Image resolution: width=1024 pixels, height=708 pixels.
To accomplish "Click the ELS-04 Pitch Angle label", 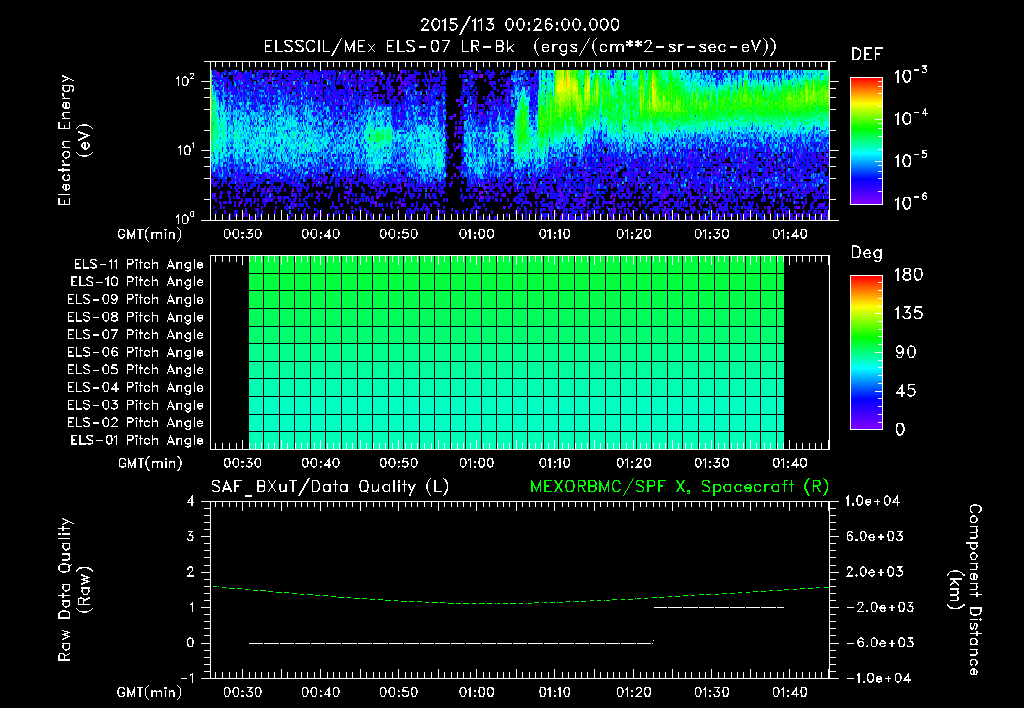I will tap(136, 387).
